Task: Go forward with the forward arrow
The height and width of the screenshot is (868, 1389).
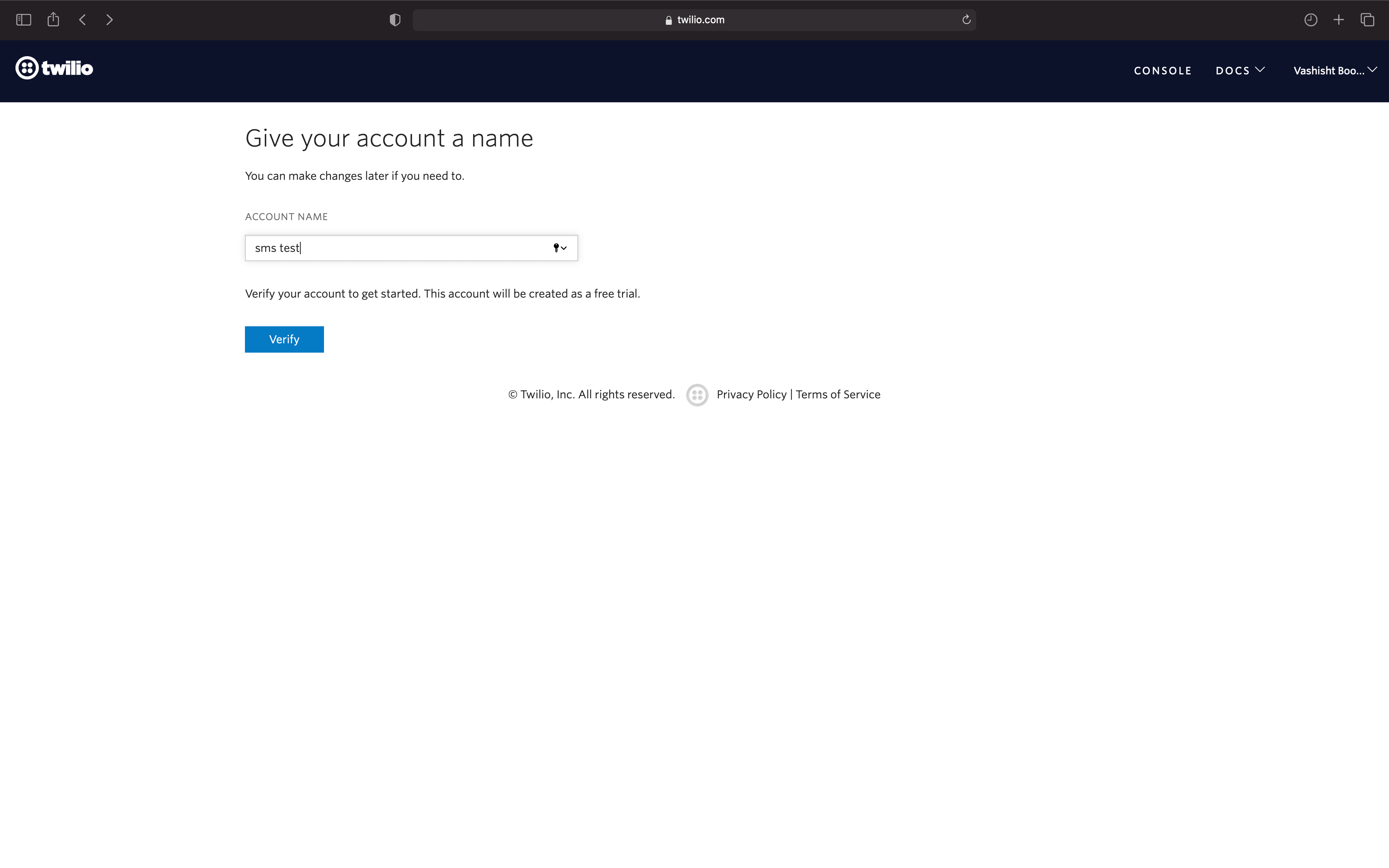Action: (110, 20)
